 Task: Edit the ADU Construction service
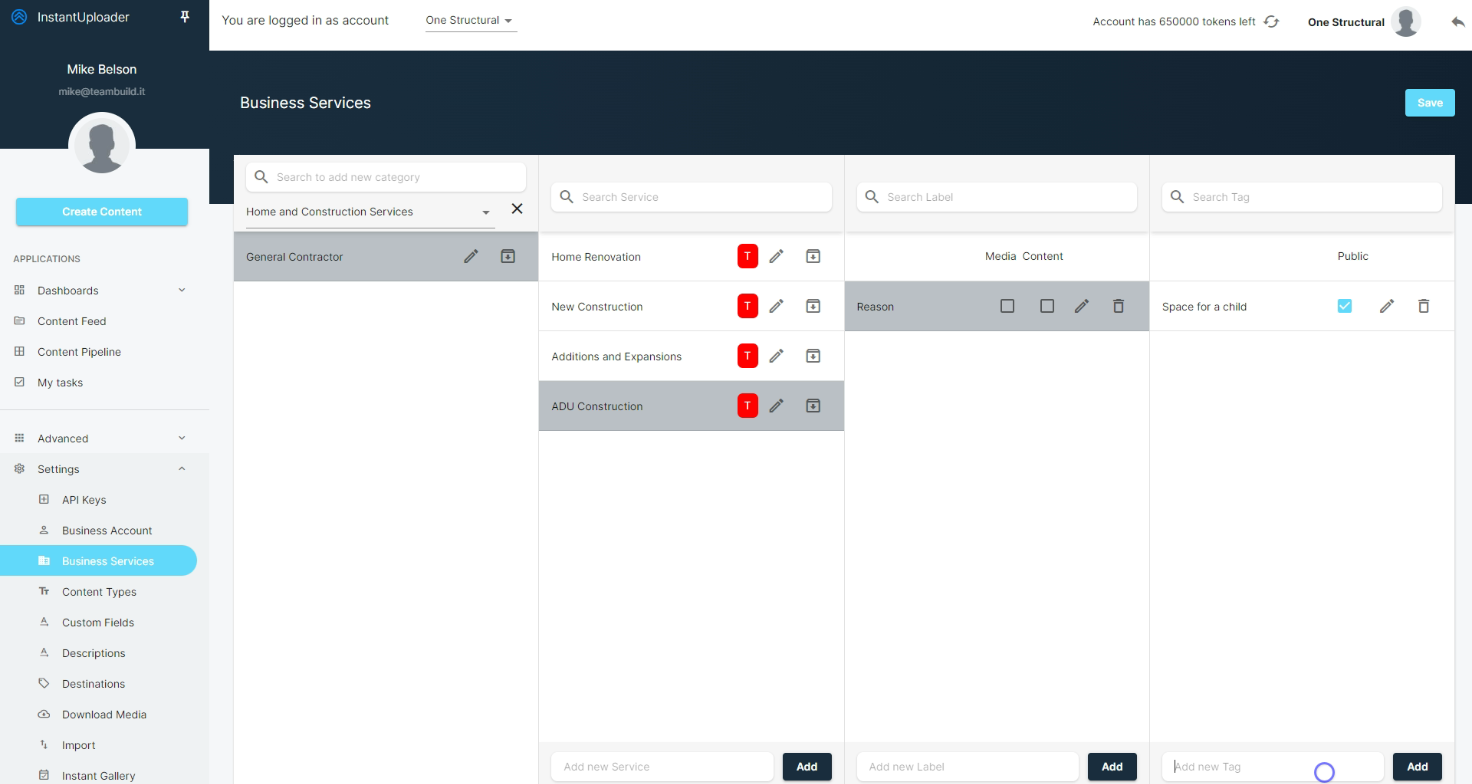pyautogui.click(x=776, y=406)
